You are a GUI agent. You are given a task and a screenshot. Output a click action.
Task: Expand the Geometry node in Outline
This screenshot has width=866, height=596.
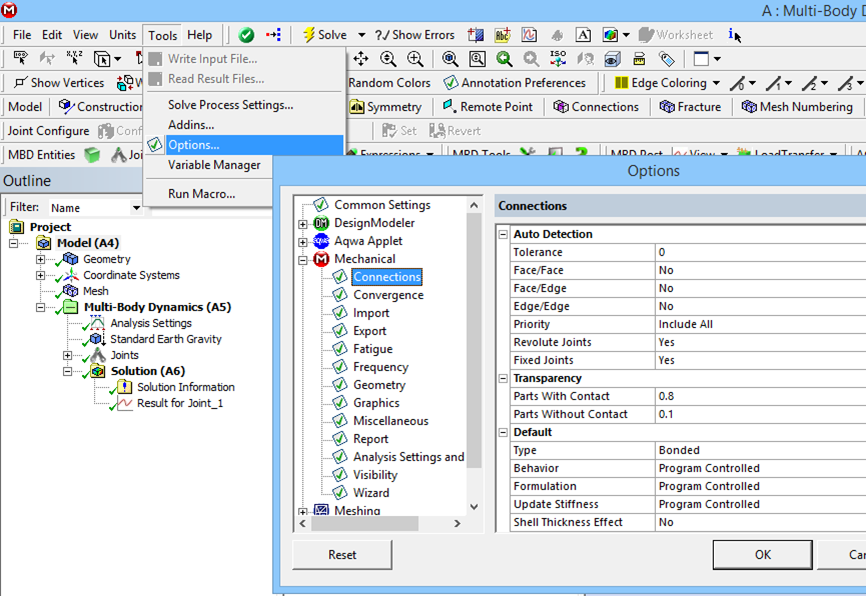pyautogui.click(x=40, y=259)
